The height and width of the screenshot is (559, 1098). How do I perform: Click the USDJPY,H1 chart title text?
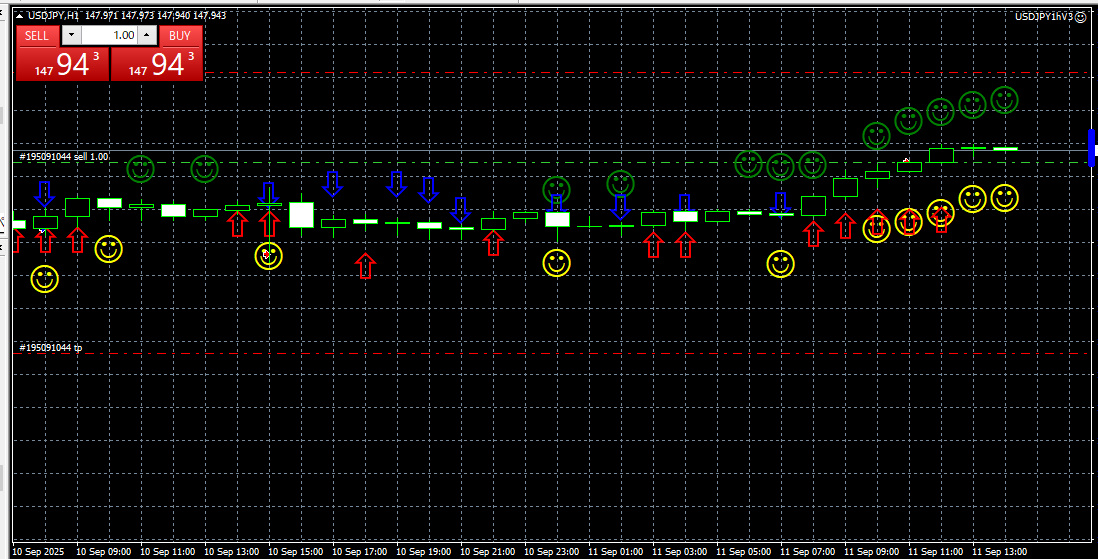tap(53, 15)
